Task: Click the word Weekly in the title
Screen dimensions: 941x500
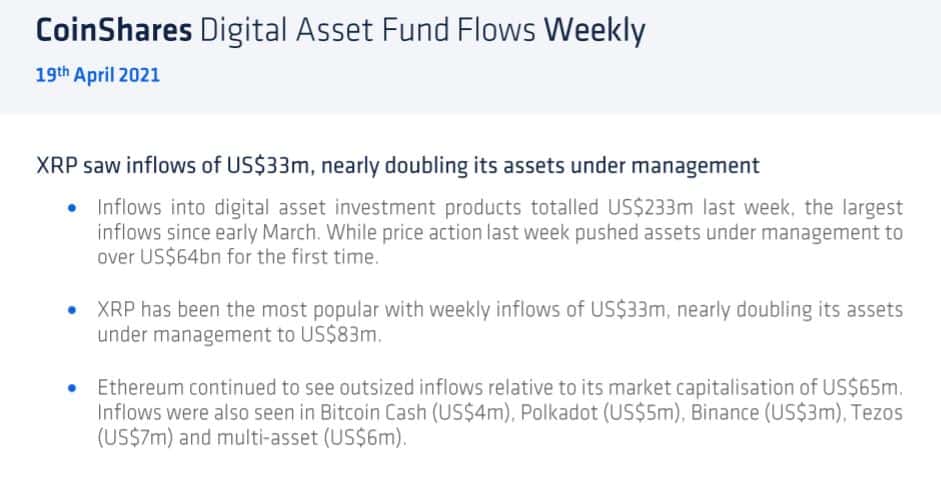Action: click(594, 31)
